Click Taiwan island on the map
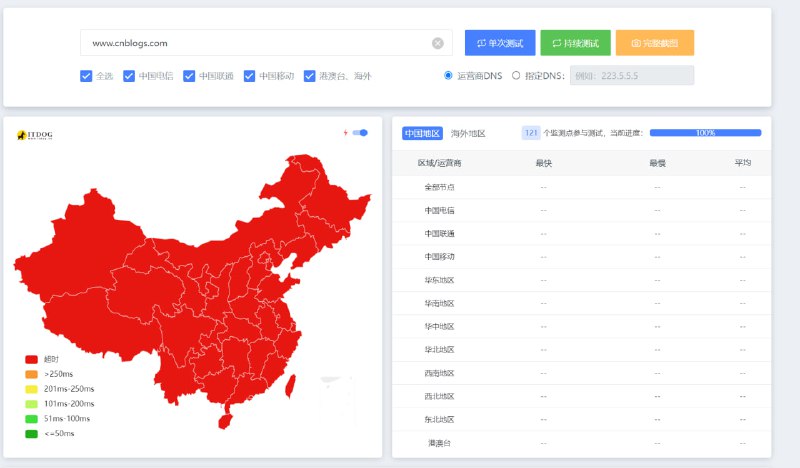The height and width of the screenshot is (468, 800). click(x=290, y=386)
